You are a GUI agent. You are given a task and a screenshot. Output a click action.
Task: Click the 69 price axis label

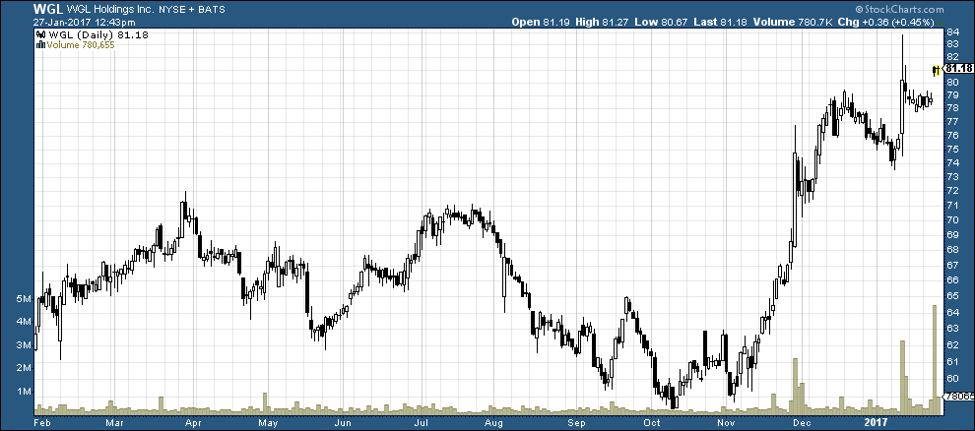tap(951, 235)
